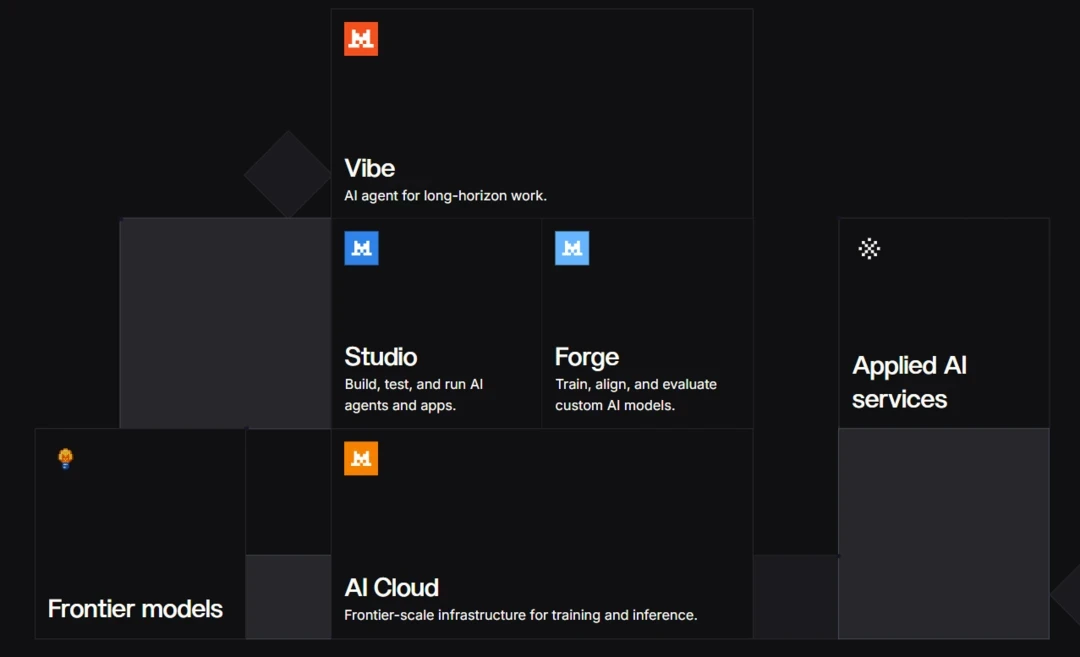Click 'Build, test, and run AI agents and apps.' description
The width and height of the screenshot is (1080, 657).
[414, 395]
